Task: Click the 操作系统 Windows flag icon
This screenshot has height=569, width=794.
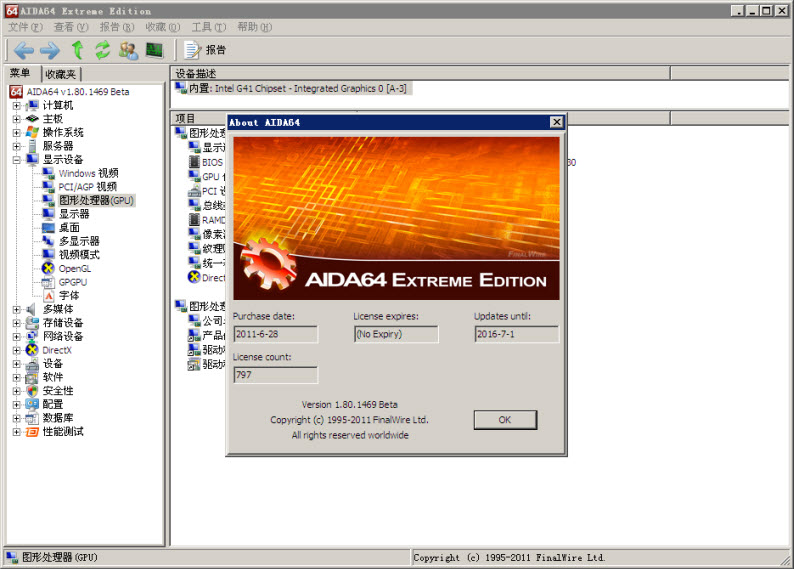Action: [32, 133]
